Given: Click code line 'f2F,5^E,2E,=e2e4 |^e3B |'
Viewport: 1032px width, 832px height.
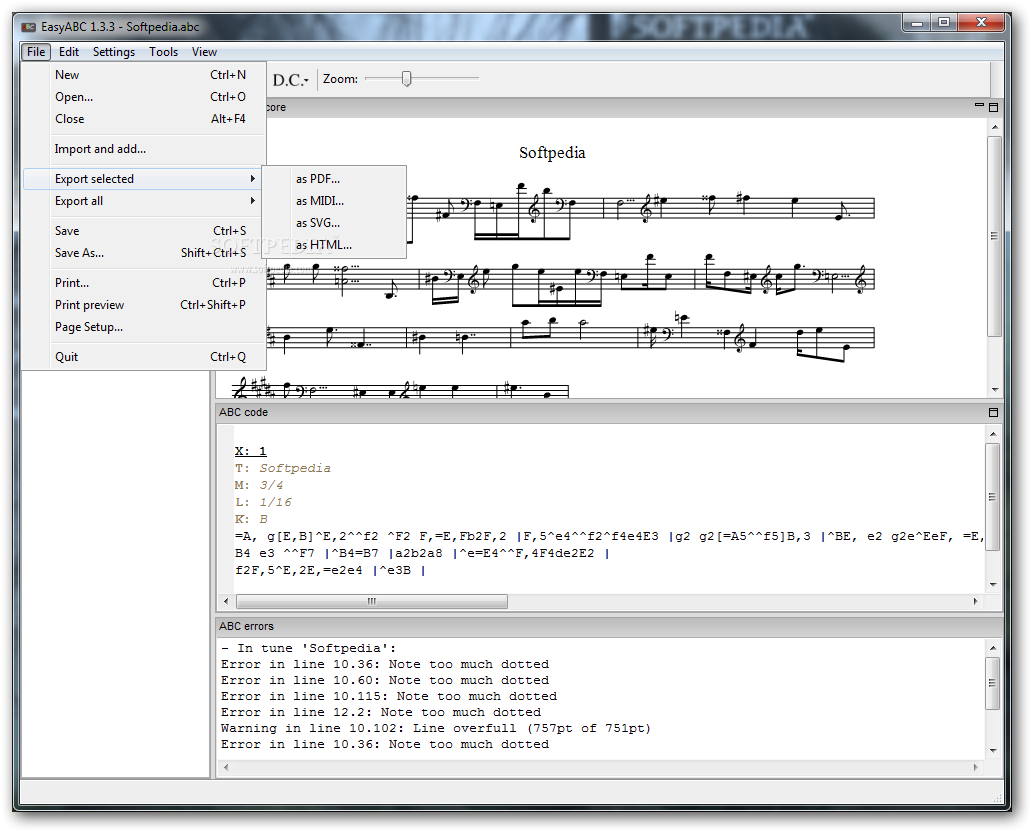Looking at the screenshot, I should [x=330, y=571].
